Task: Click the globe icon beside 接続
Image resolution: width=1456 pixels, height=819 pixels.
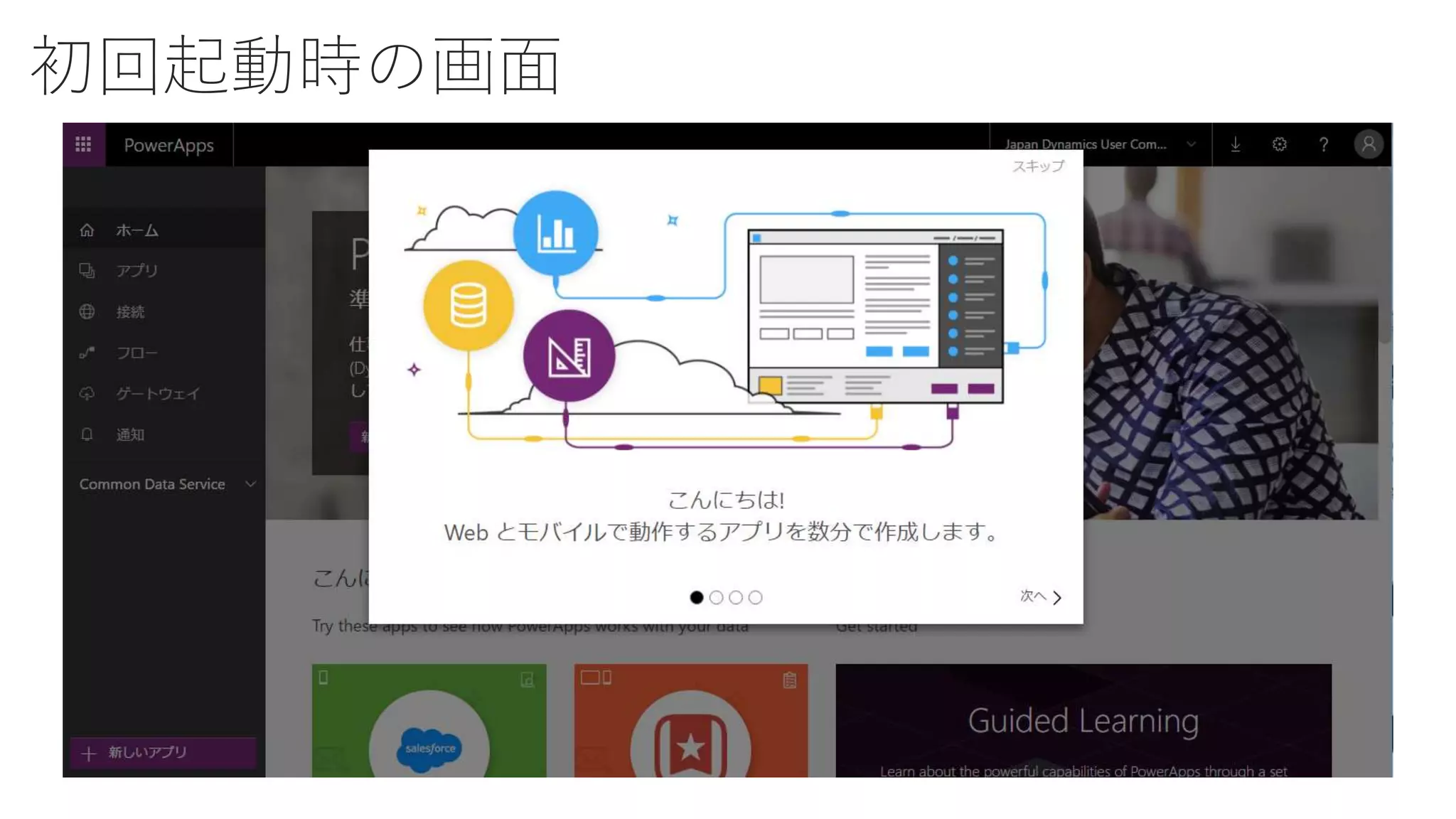Action: 87,311
